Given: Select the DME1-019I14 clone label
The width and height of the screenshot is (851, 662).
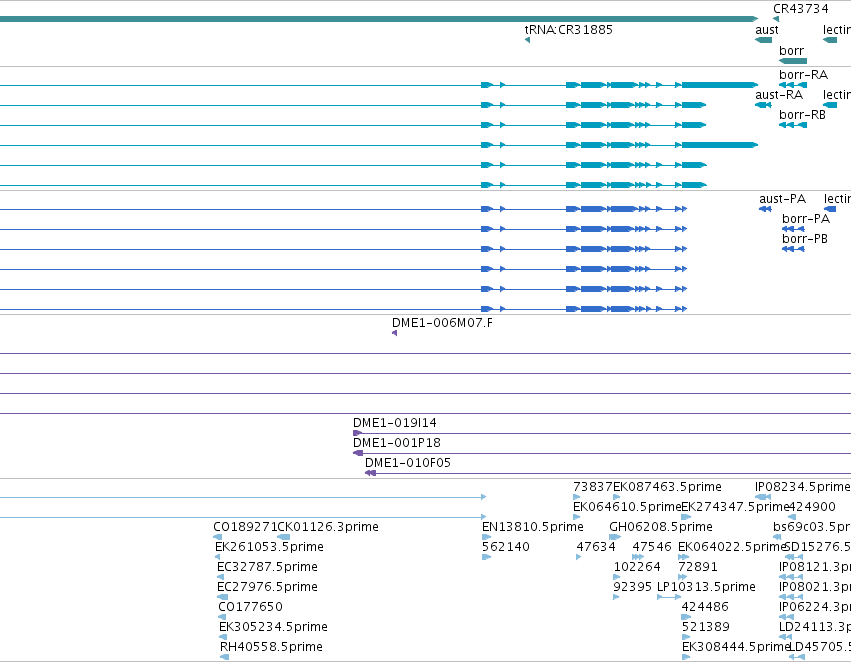Looking at the screenshot, I should [395, 423].
